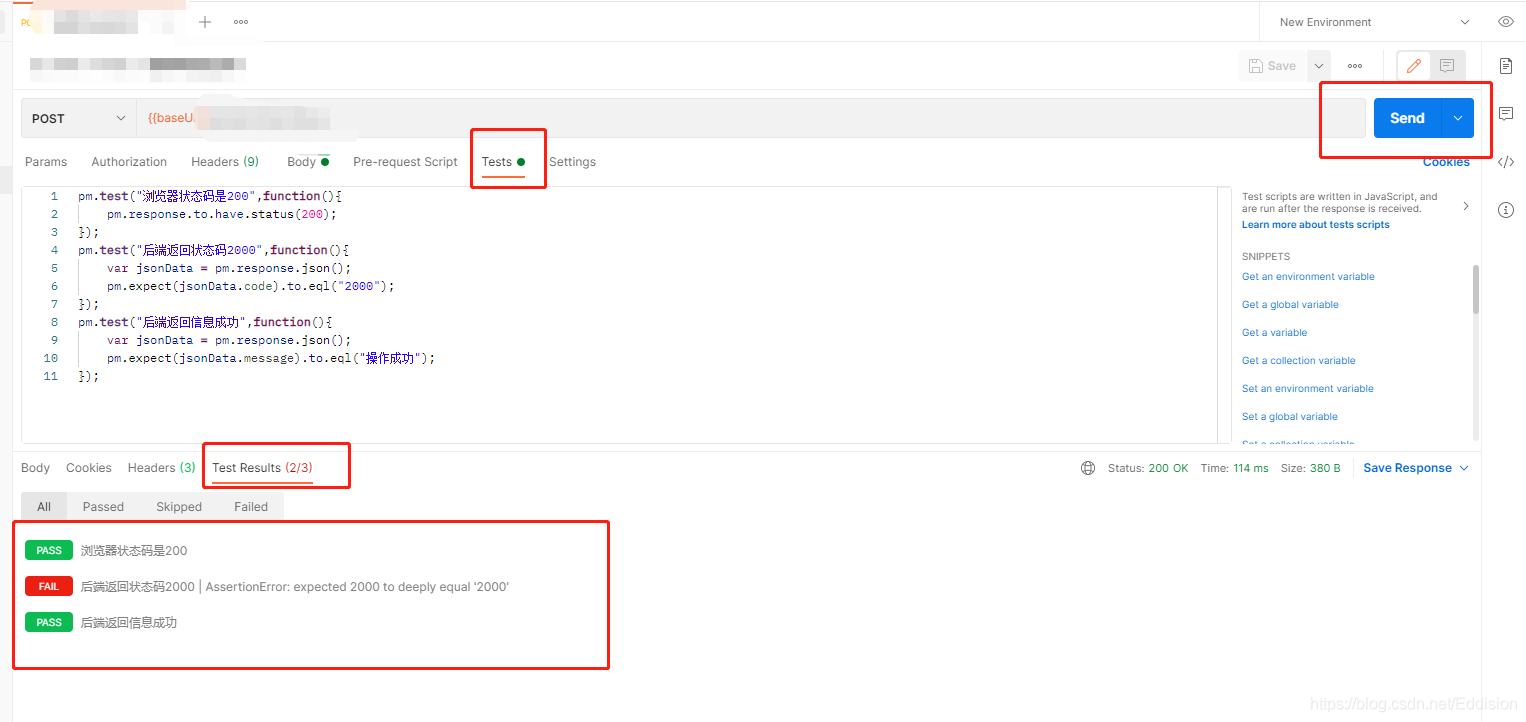The height and width of the screenshot is (722, 1526).
Task: Filter test results by Passed
Action: 103,507
